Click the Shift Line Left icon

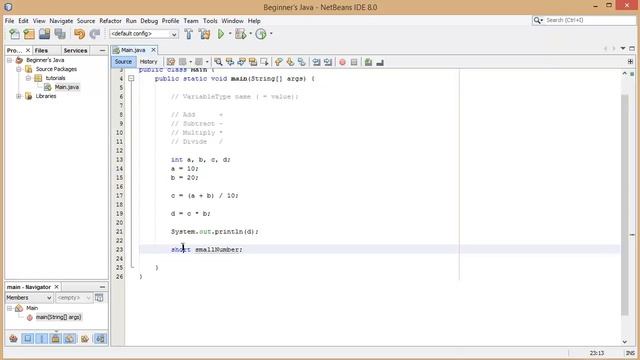point(316,62)
